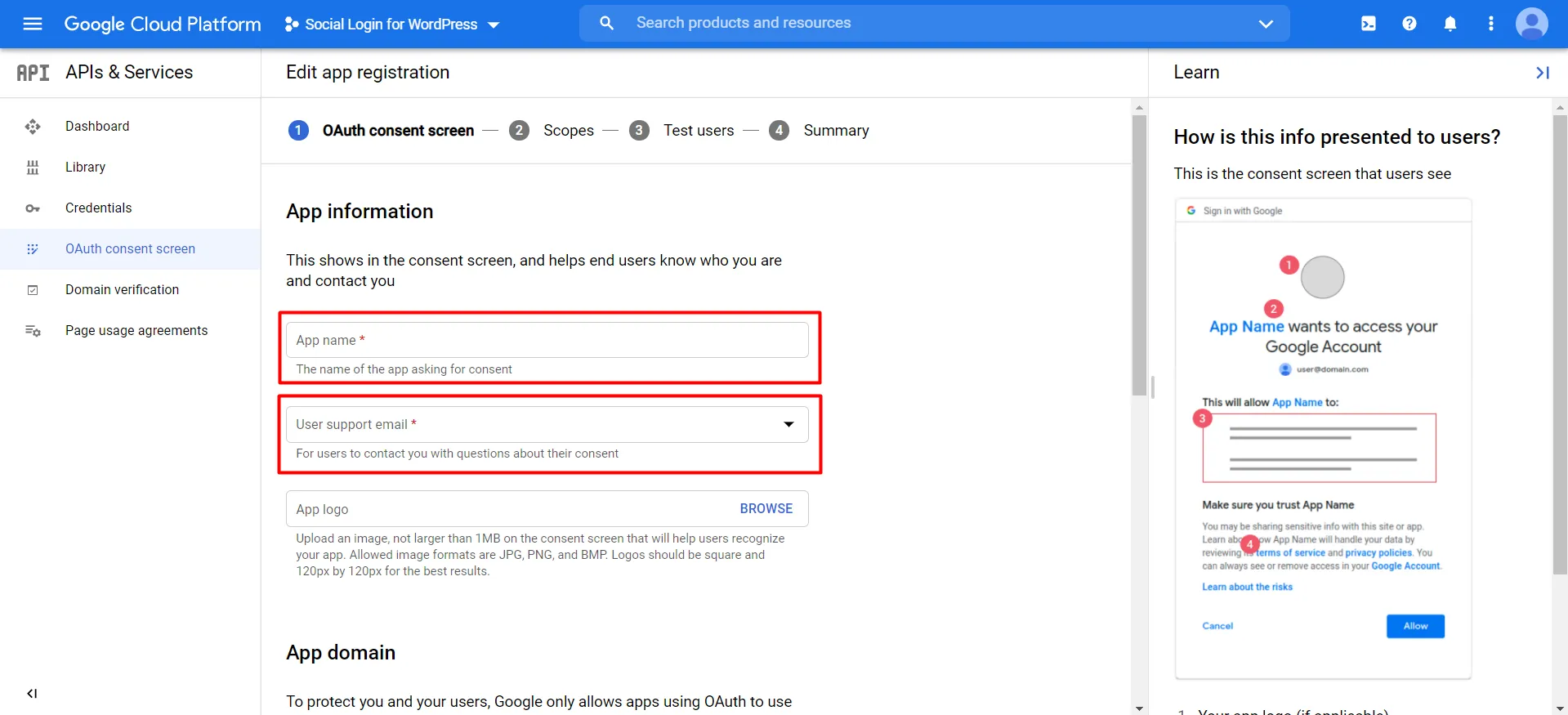The width and height of the screenshot is (1568, 715).
Task: Open the hamburger navigation menu
Action: click(33, 24)
